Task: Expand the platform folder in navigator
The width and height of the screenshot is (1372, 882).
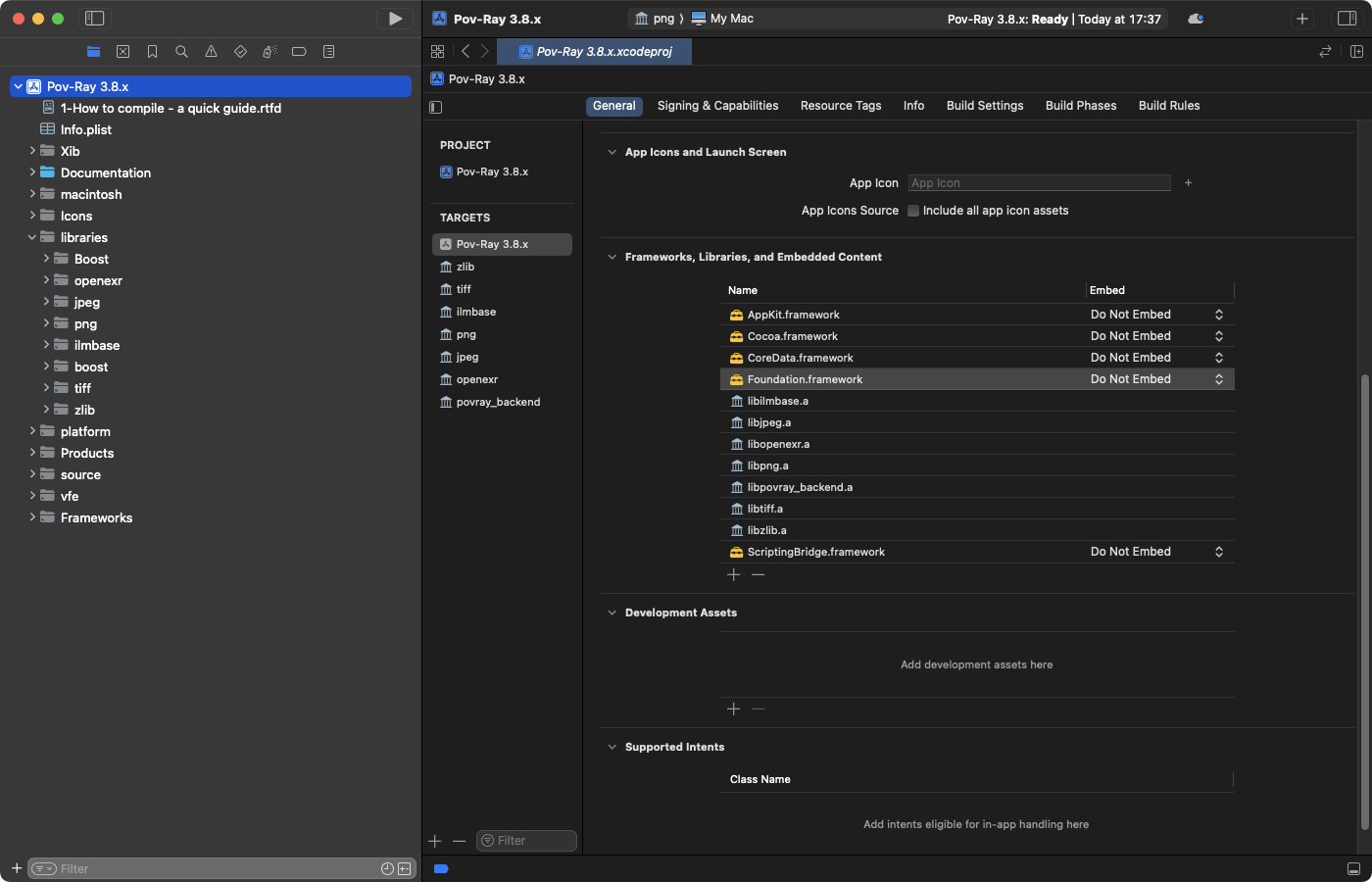Action: [x=32, y=431]
